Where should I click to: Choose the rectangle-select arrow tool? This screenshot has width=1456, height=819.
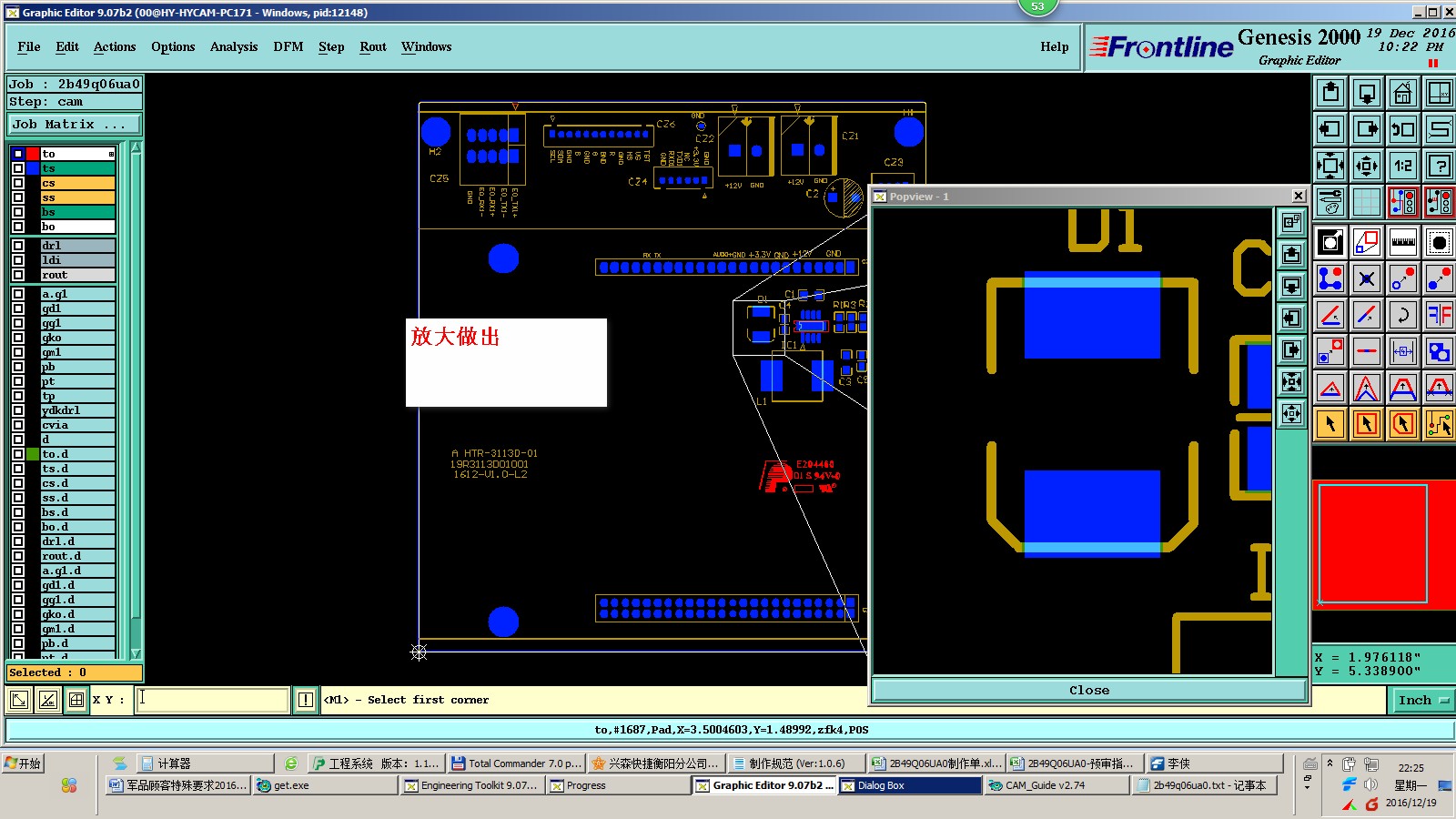[1366, 424]
